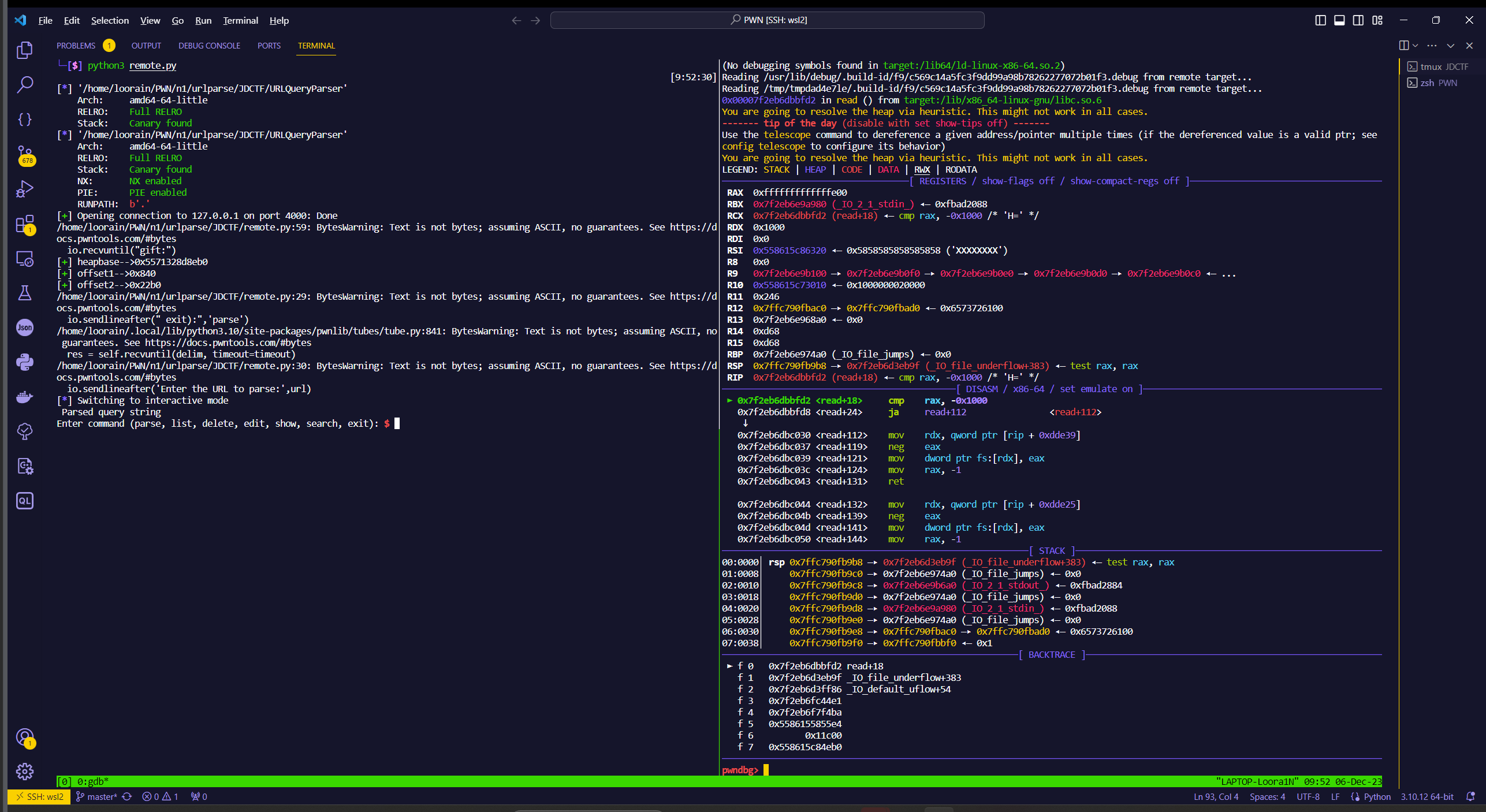The width and height of the screenshot is (1486, 812).
Task: Open the Docker whale view
Action: tap(25, 397)
